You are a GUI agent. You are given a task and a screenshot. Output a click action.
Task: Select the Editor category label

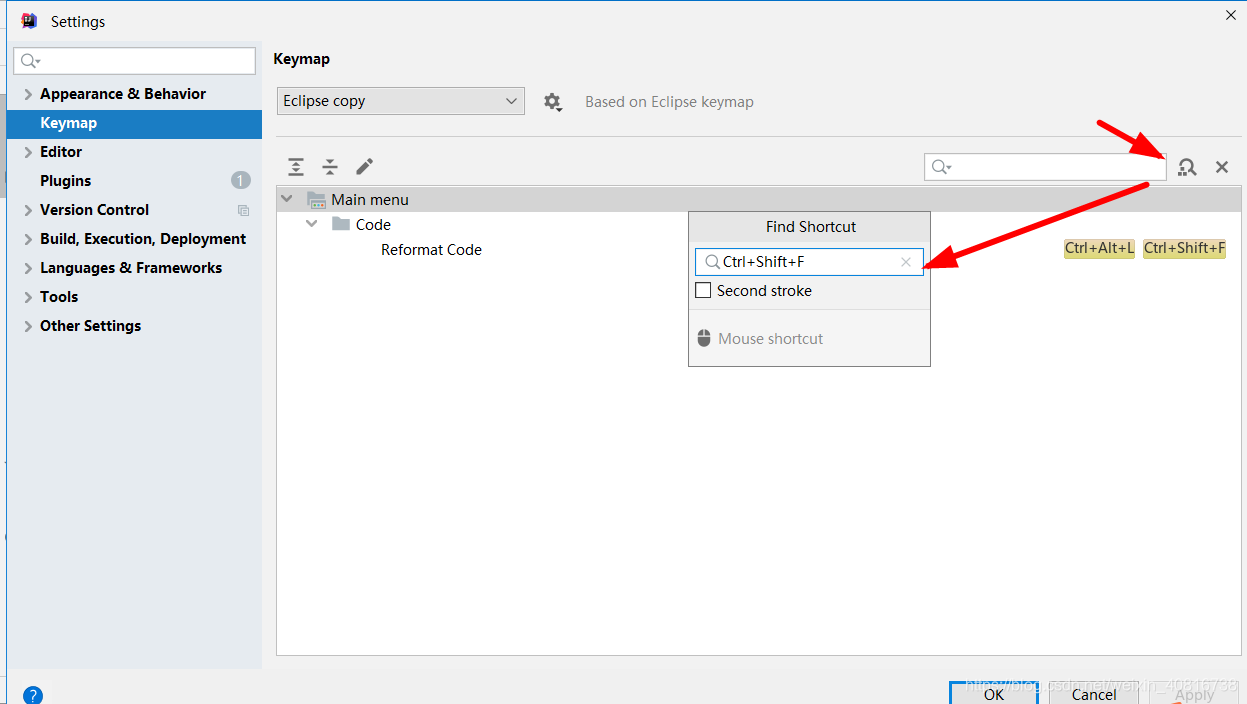tap(61, 152)
